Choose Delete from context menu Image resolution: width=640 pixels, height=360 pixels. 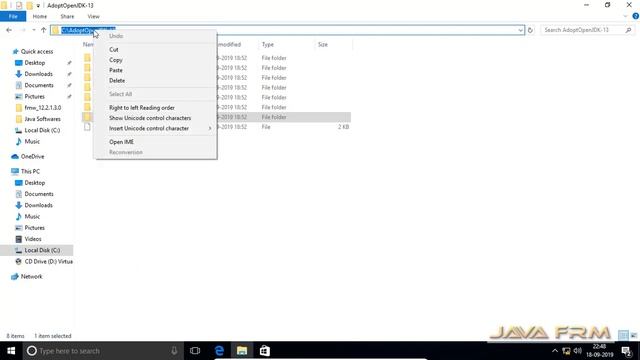pos(117,80)
